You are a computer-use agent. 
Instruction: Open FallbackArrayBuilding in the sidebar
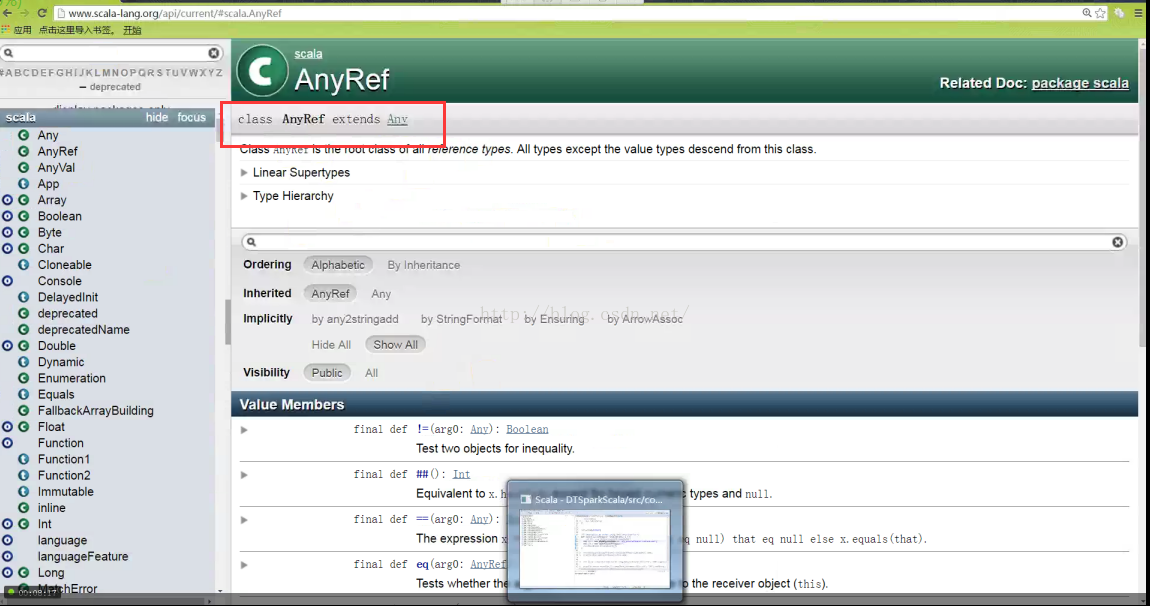click(x=95, y=411)
